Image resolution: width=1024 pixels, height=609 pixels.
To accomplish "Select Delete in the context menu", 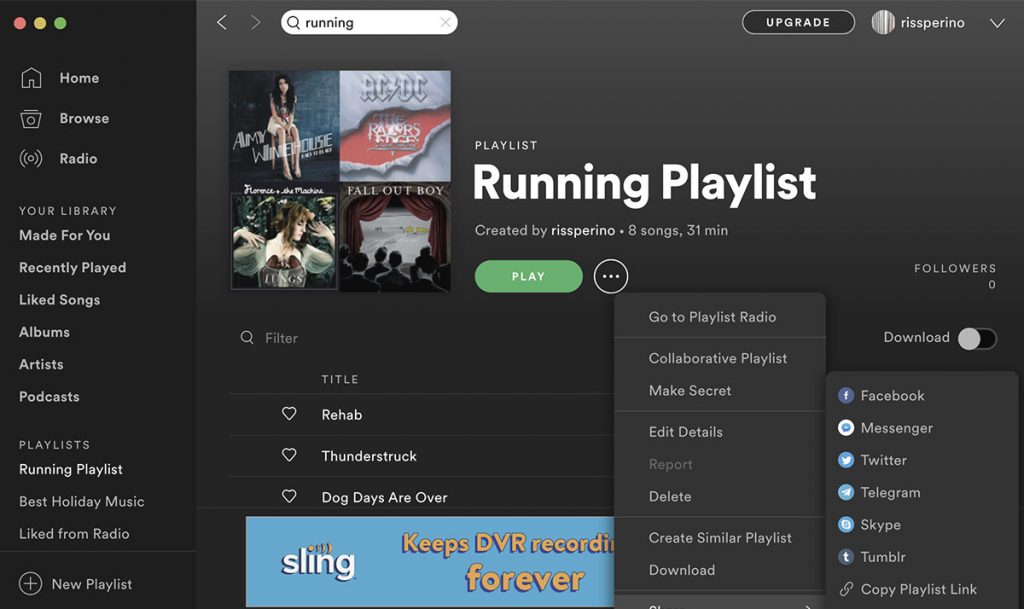I will click(670, 496).
